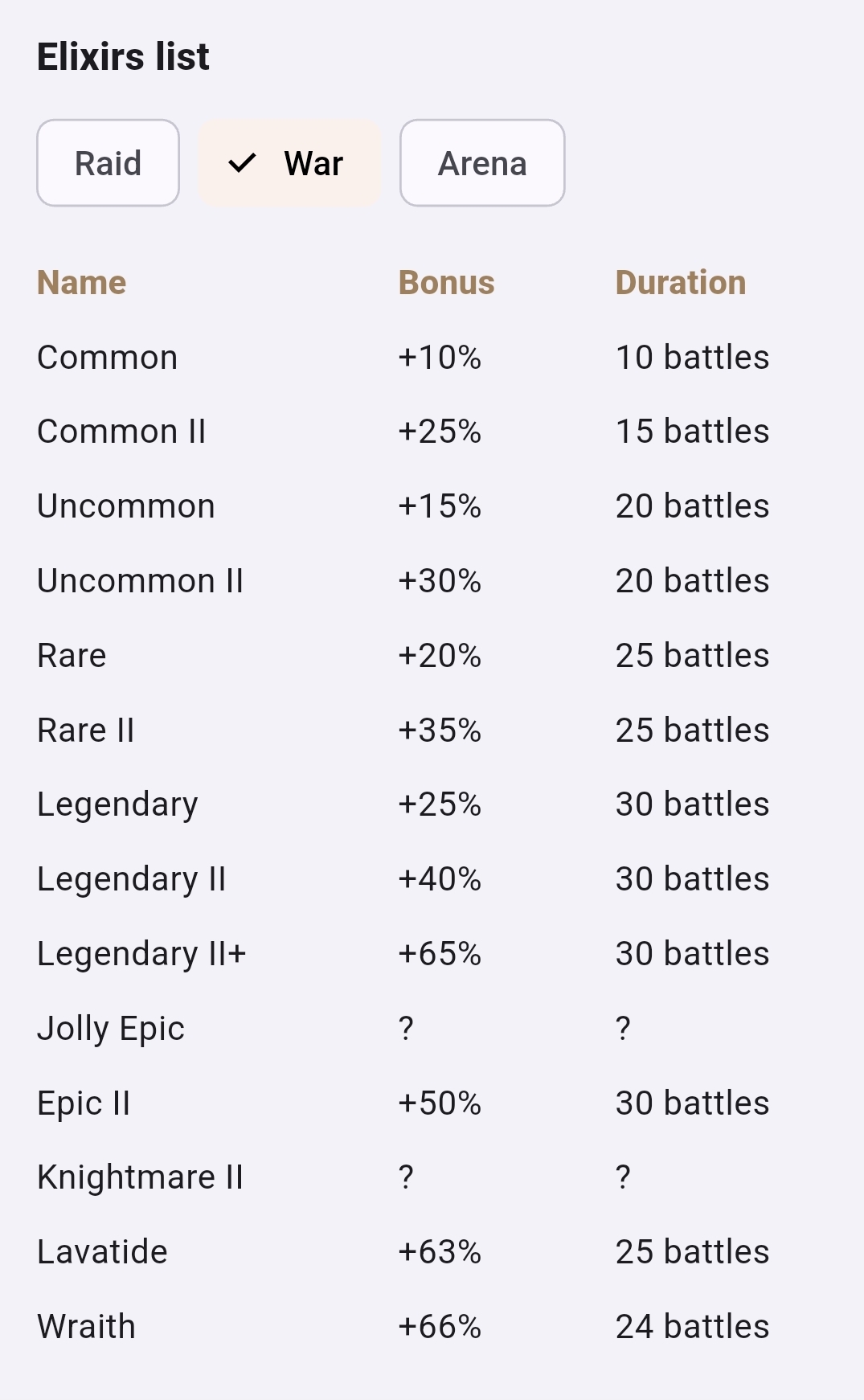Screen dimensions: 864x1400
Task: Select the Rare II elixir entry
Action: click(85, 731)
